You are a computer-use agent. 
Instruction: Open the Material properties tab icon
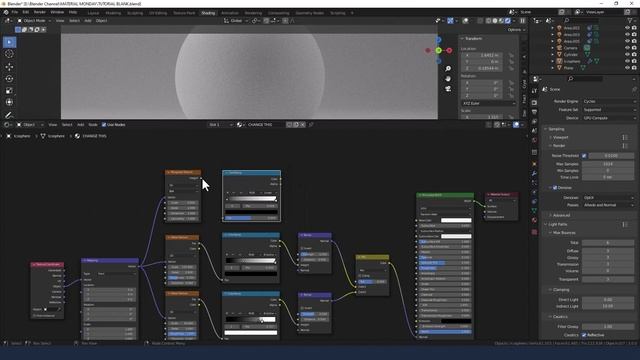pyautogui.click(x=534, y=220)
